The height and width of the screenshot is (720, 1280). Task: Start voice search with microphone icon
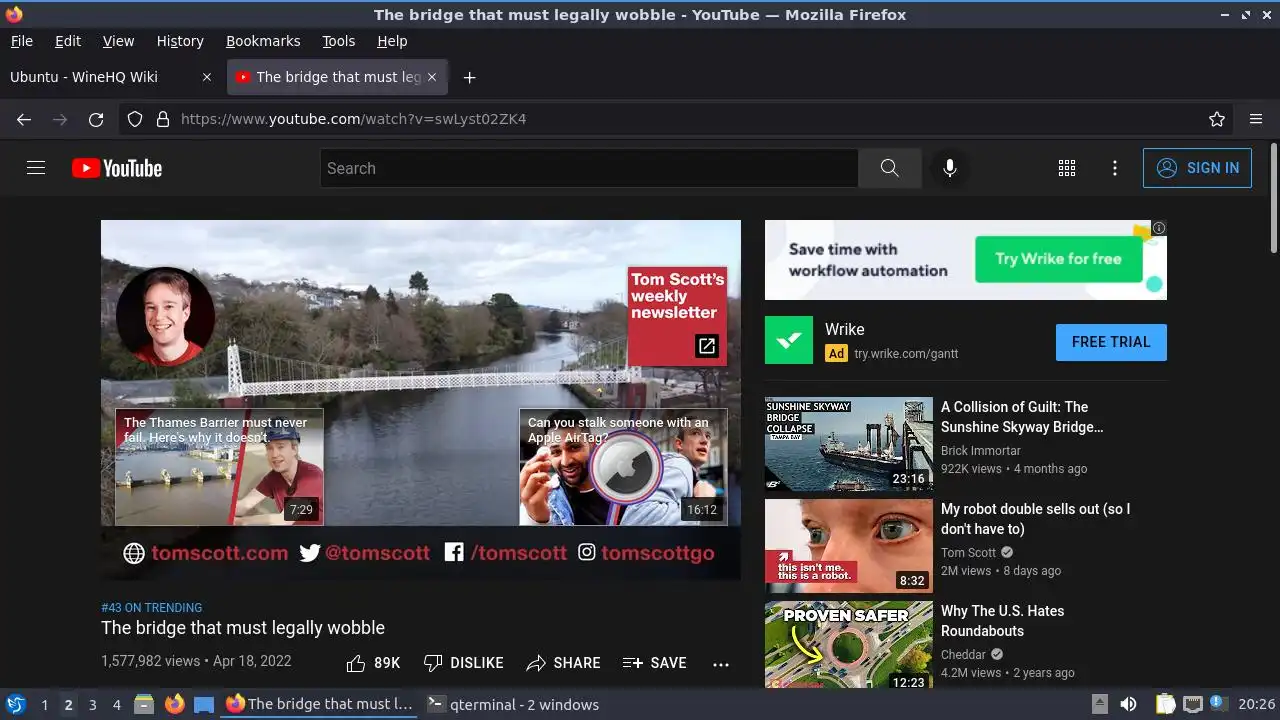coord(950,168)
